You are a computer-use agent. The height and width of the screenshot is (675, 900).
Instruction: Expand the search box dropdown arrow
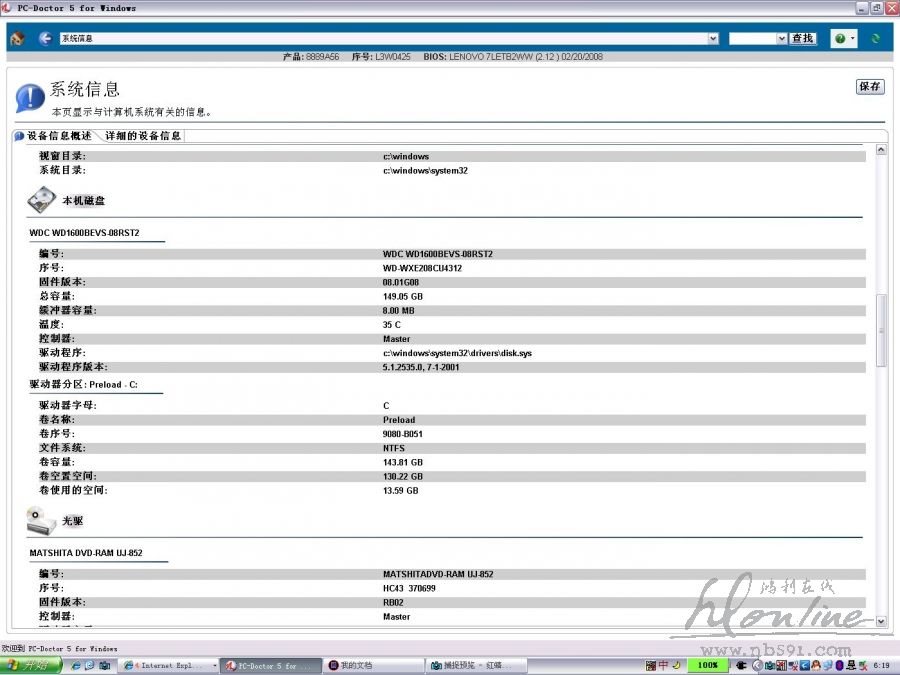point(782,38)
